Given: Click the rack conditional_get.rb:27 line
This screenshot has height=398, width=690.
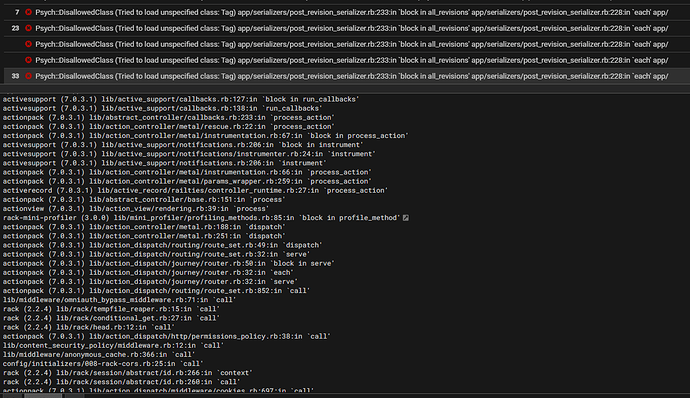Looking at the screenshot, I should (111, 318).
